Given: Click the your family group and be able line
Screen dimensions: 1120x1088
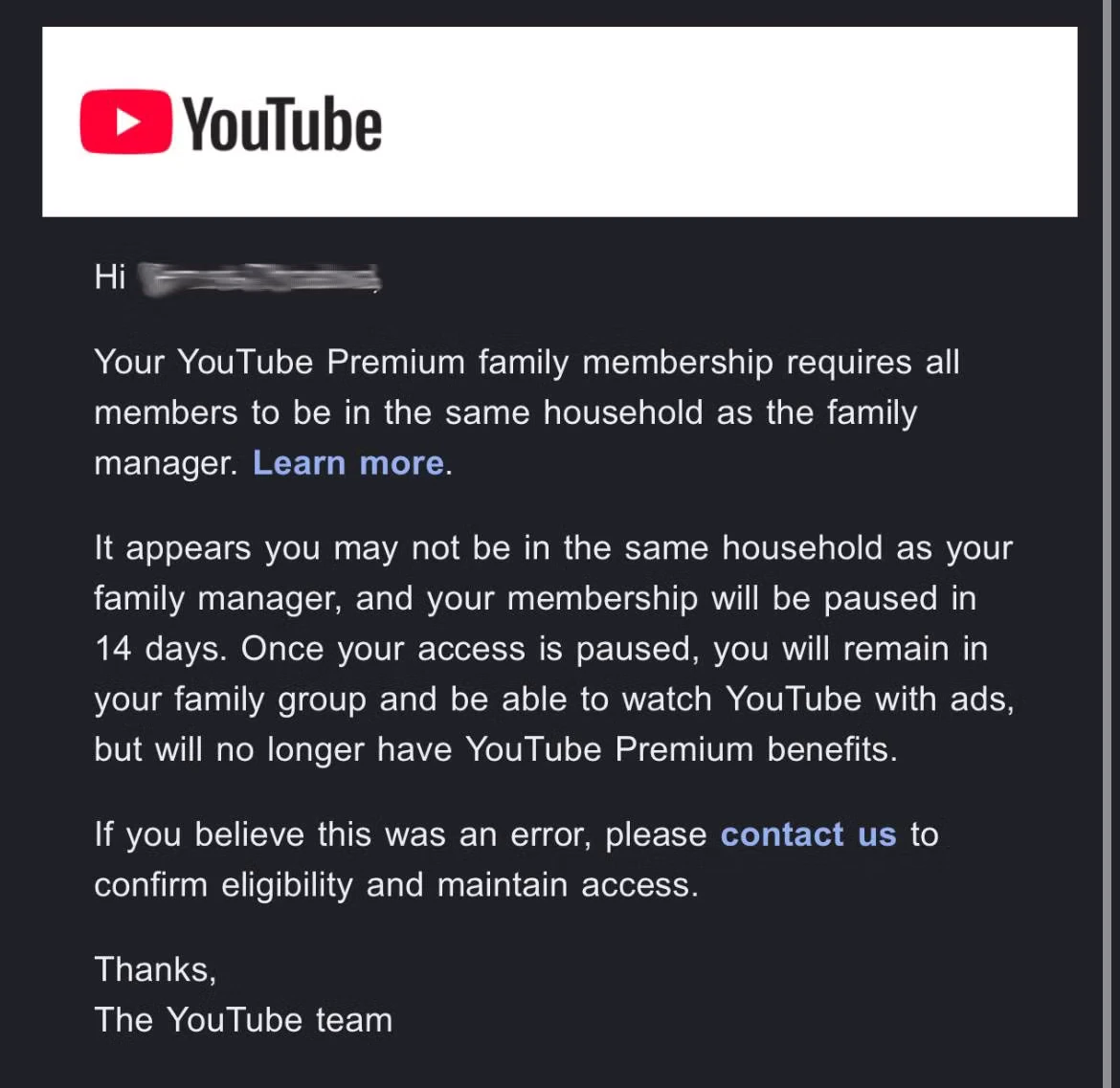Looking at the screenshot, I should [x=554, y=699].
